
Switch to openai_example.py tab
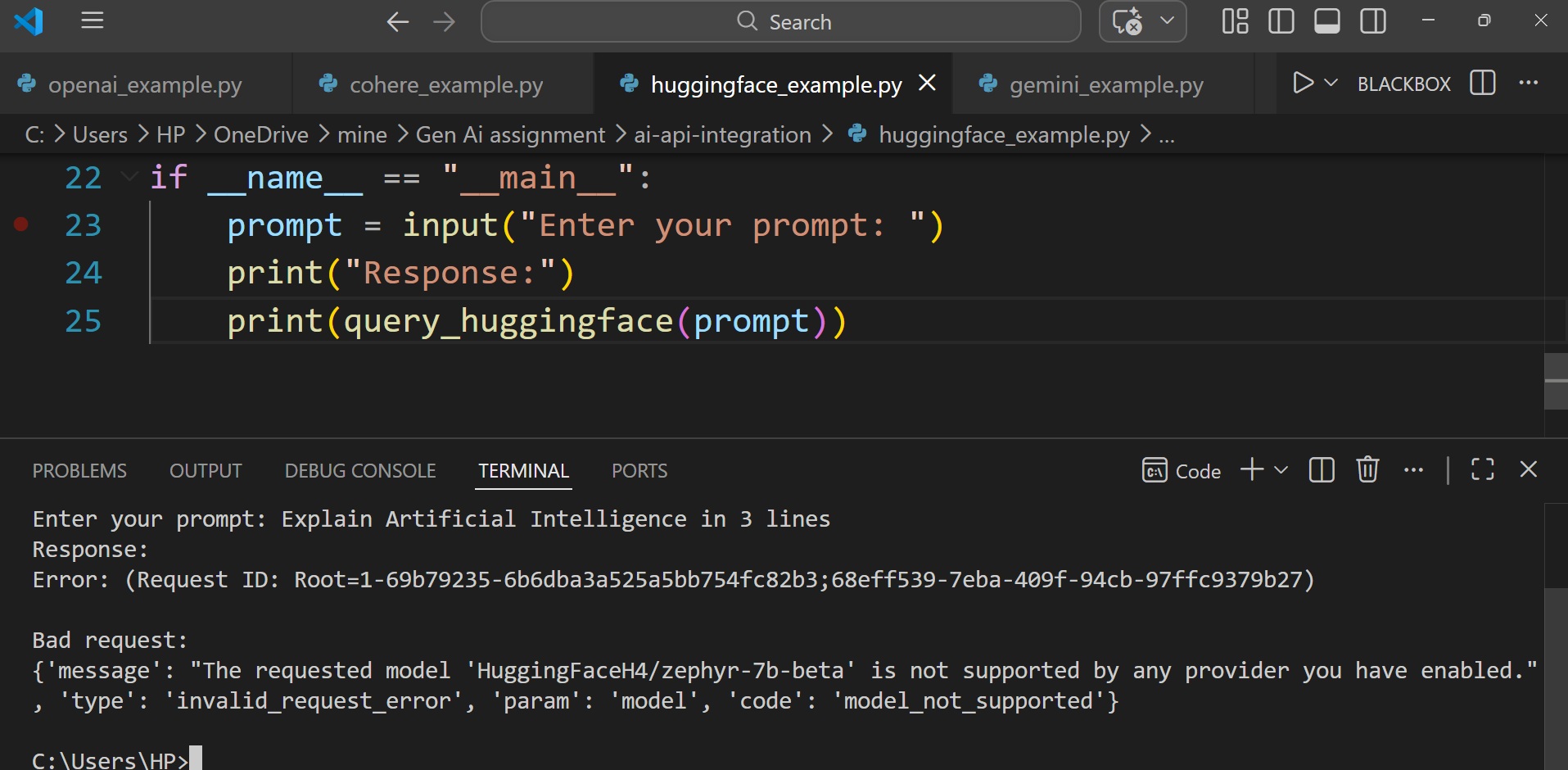pyautogui.click(x=145, y=84)
